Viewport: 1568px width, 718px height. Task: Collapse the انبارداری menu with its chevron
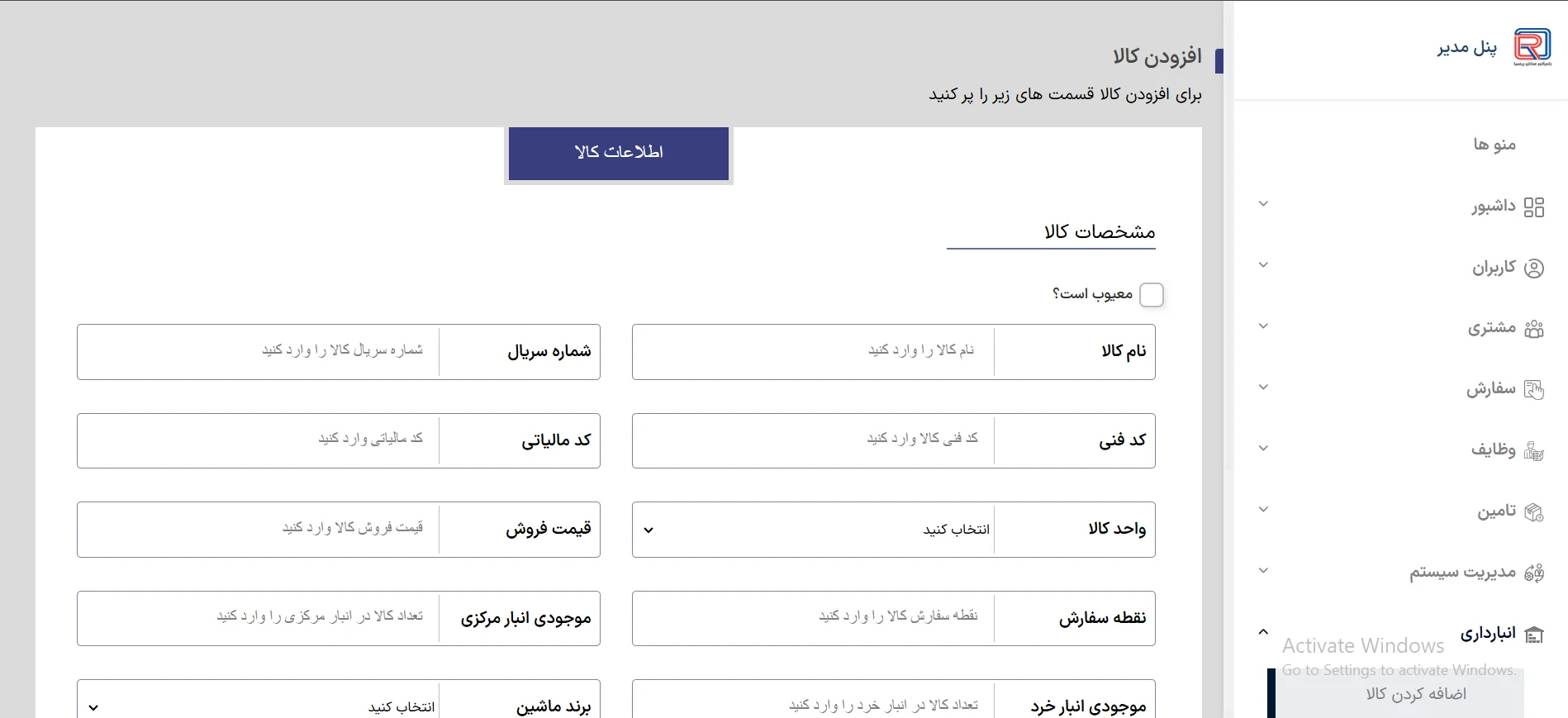(1262, 632)
